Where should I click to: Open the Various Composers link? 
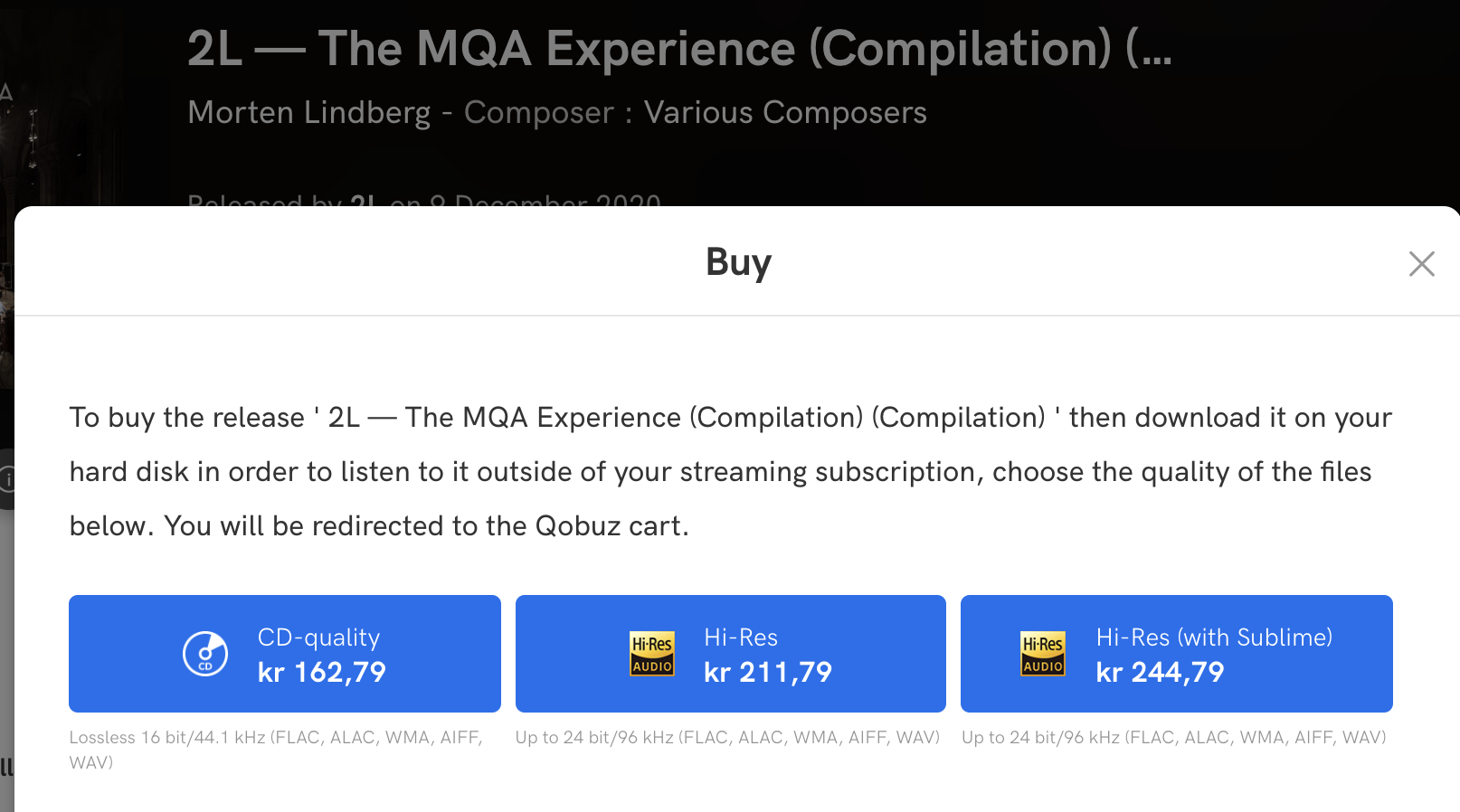pos(785,113)
